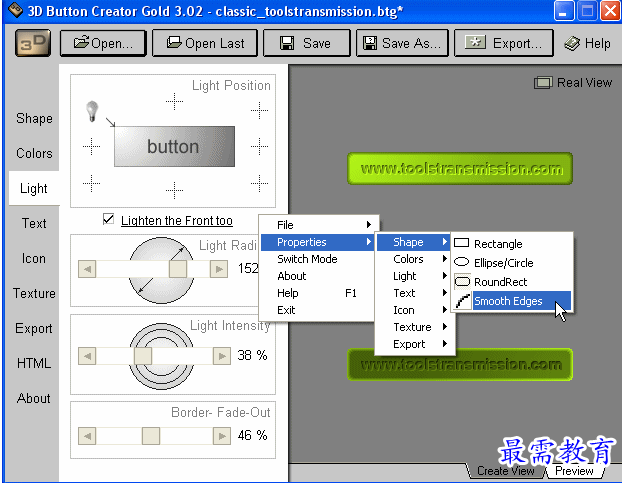This screenshot has height=483, width=622.
Task: Decrease Light Radius with left arrow
Action: (87, 269)
